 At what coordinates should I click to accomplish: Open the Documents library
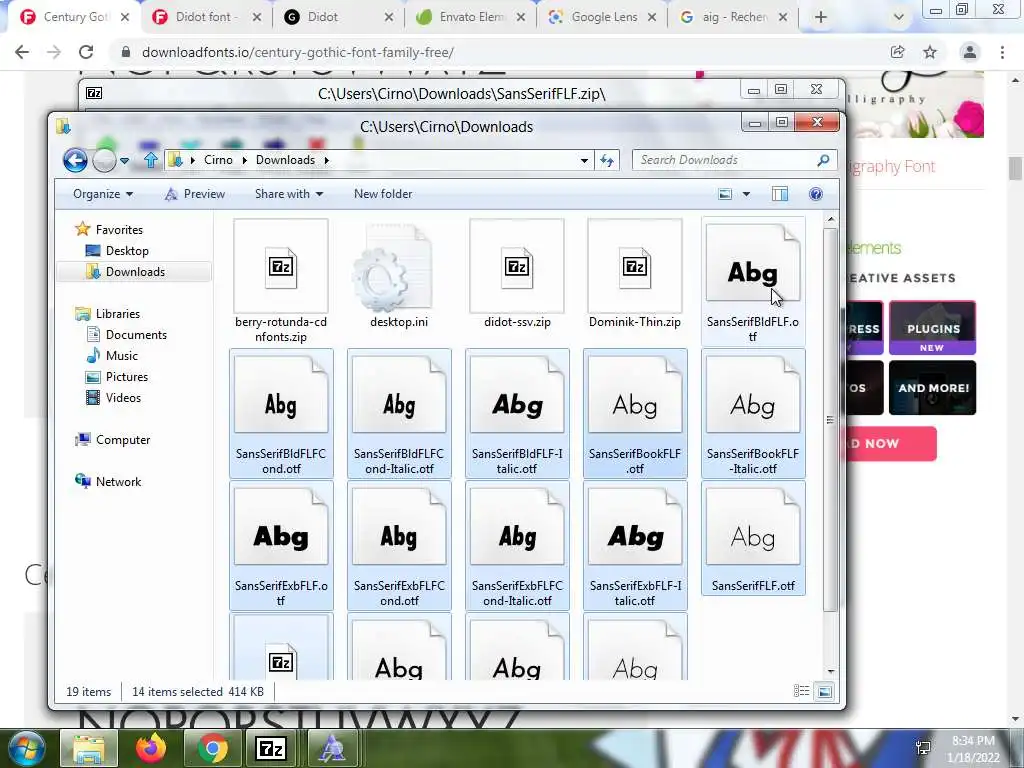click(136, 334)
